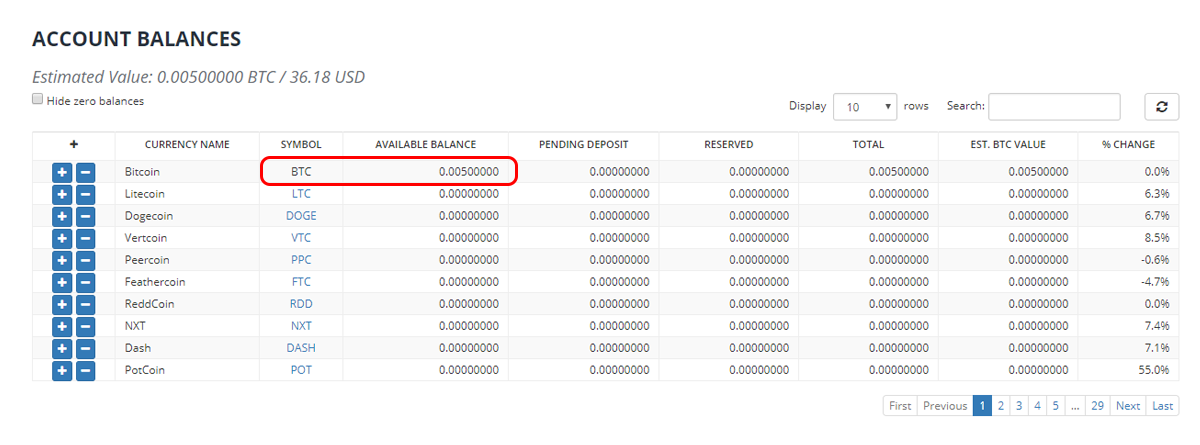Sort by the Total column header

pyautogui.click(x=868, y=145)
